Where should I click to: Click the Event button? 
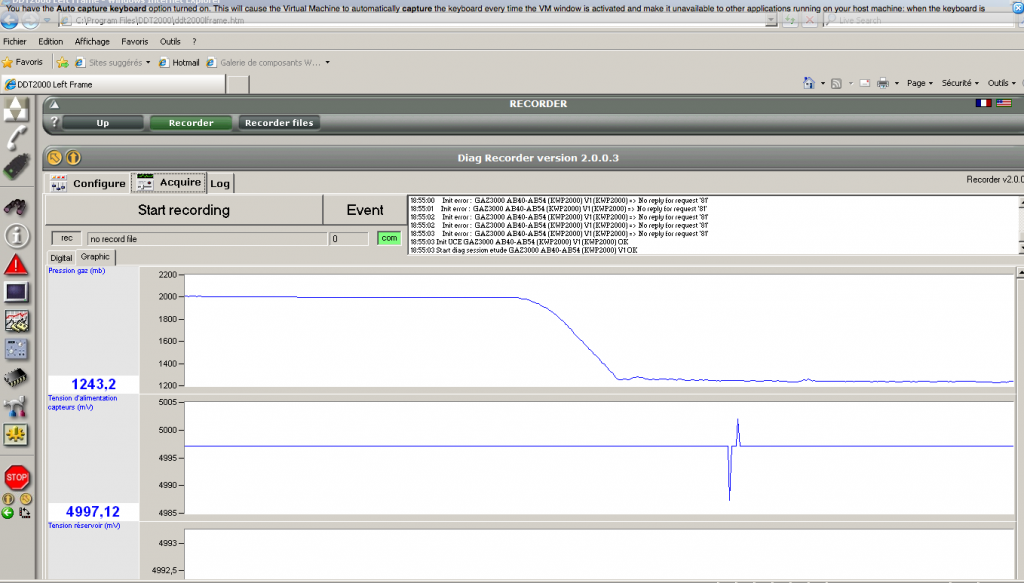pyautogui.click(x=365, y=210)
